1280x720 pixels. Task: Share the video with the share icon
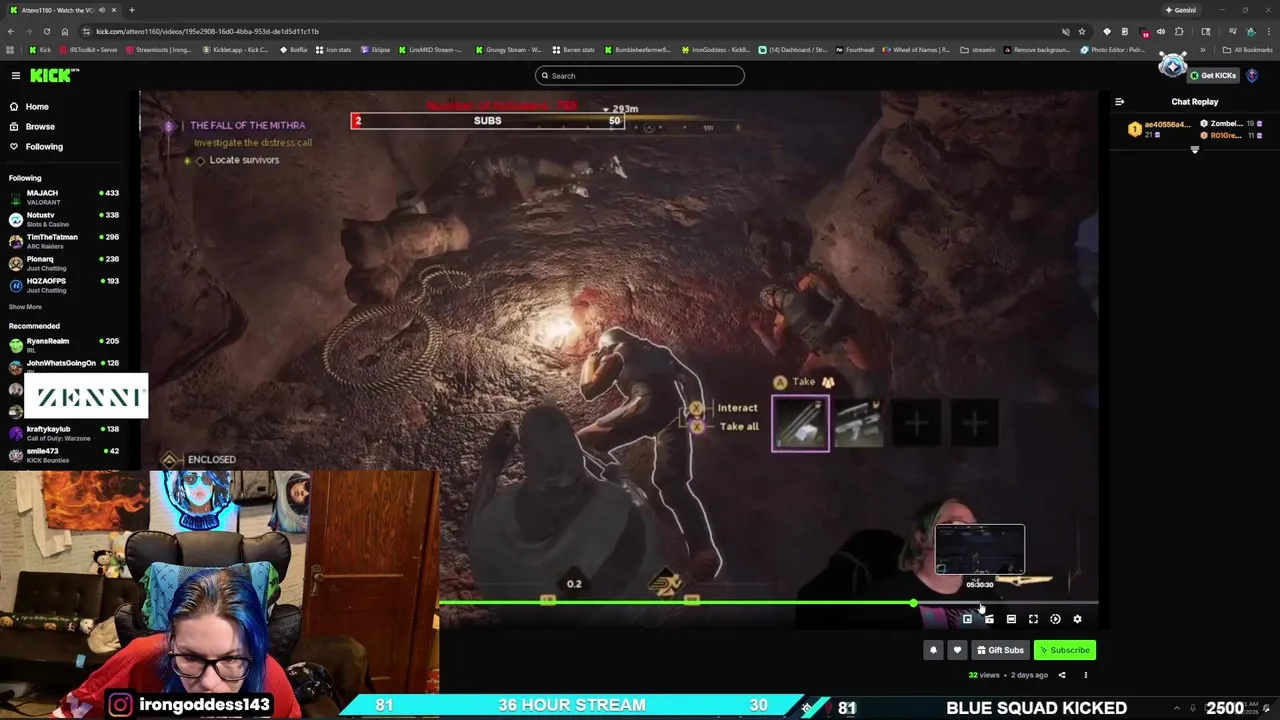tap(1062, 675)
